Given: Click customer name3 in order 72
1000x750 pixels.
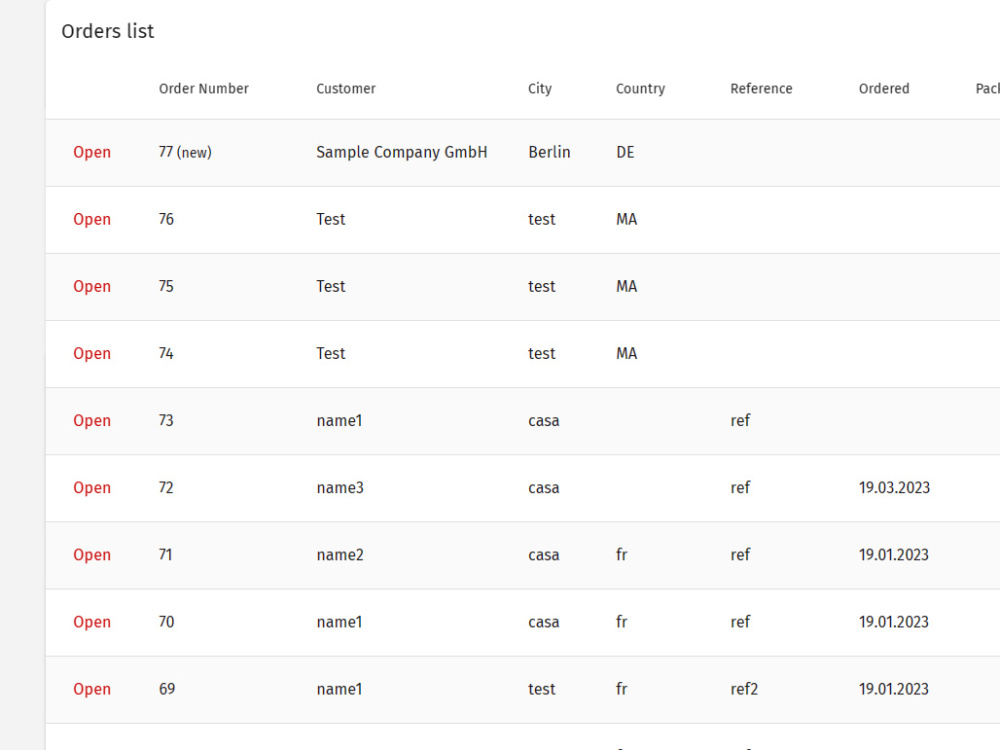Looking at the screenshot, I should (x=340, y=488).
